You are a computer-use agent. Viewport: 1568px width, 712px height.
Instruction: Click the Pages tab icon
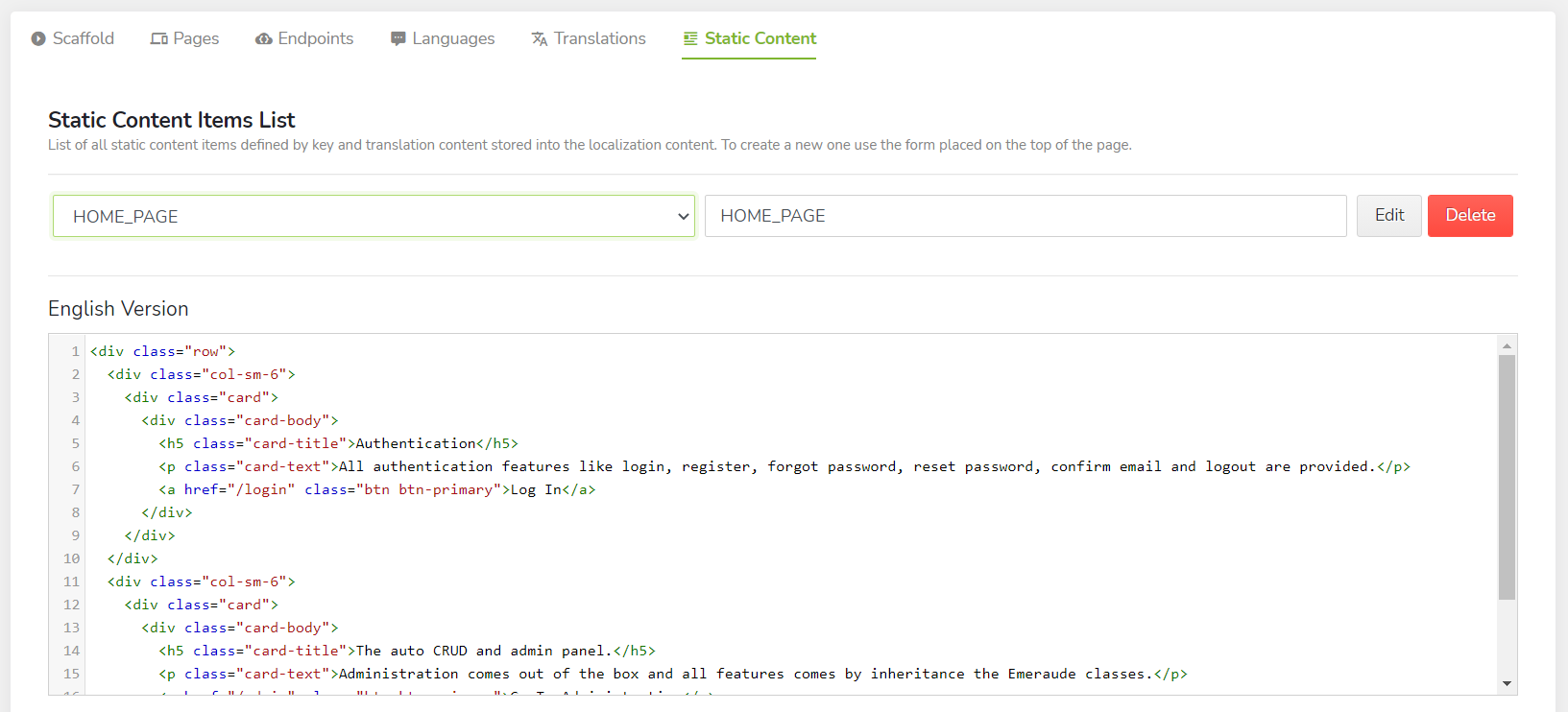pos(159,39)
